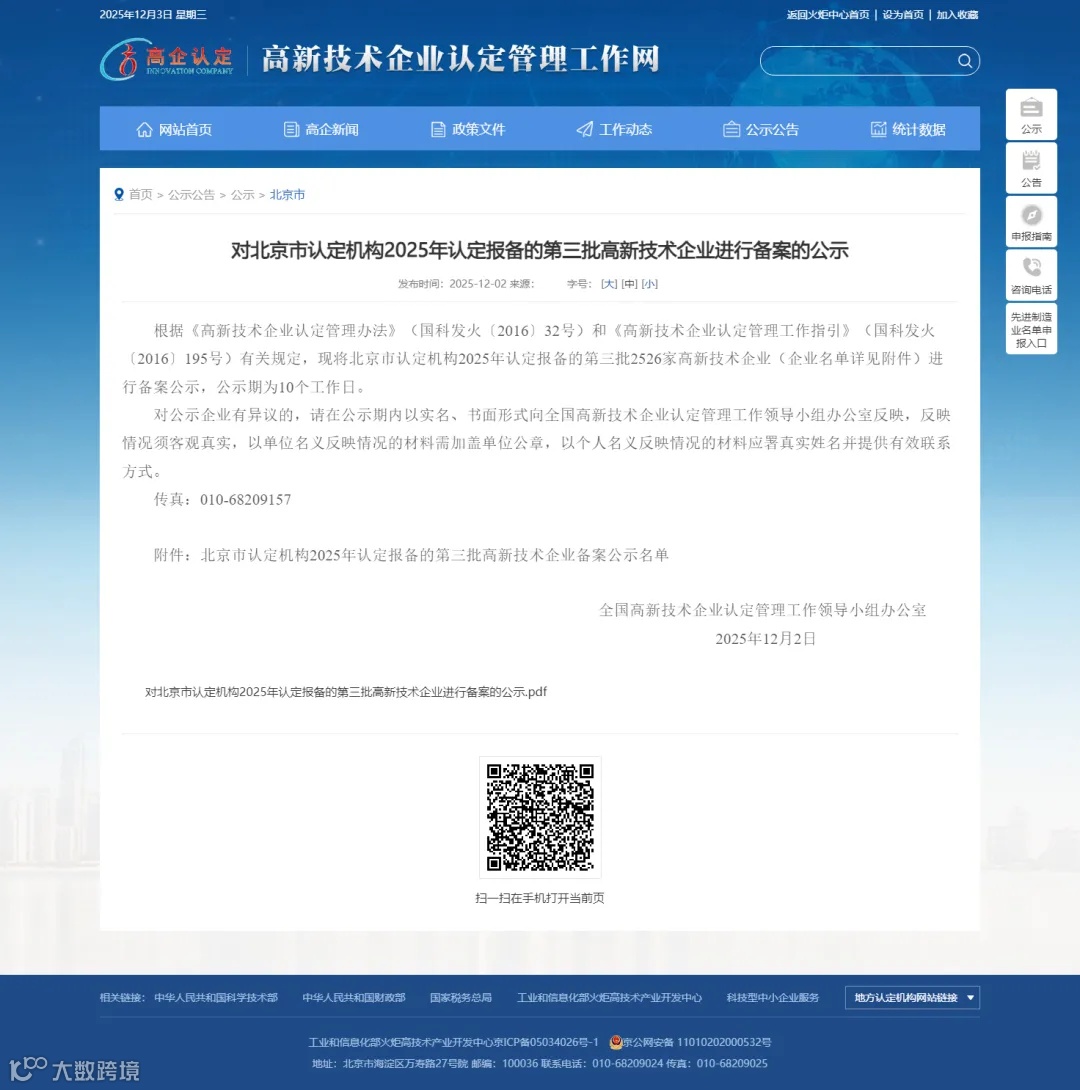Click the 高企认定 site logo
Screen dimensions: 1080x1090
pyautogui.click(x=168, y=60)
